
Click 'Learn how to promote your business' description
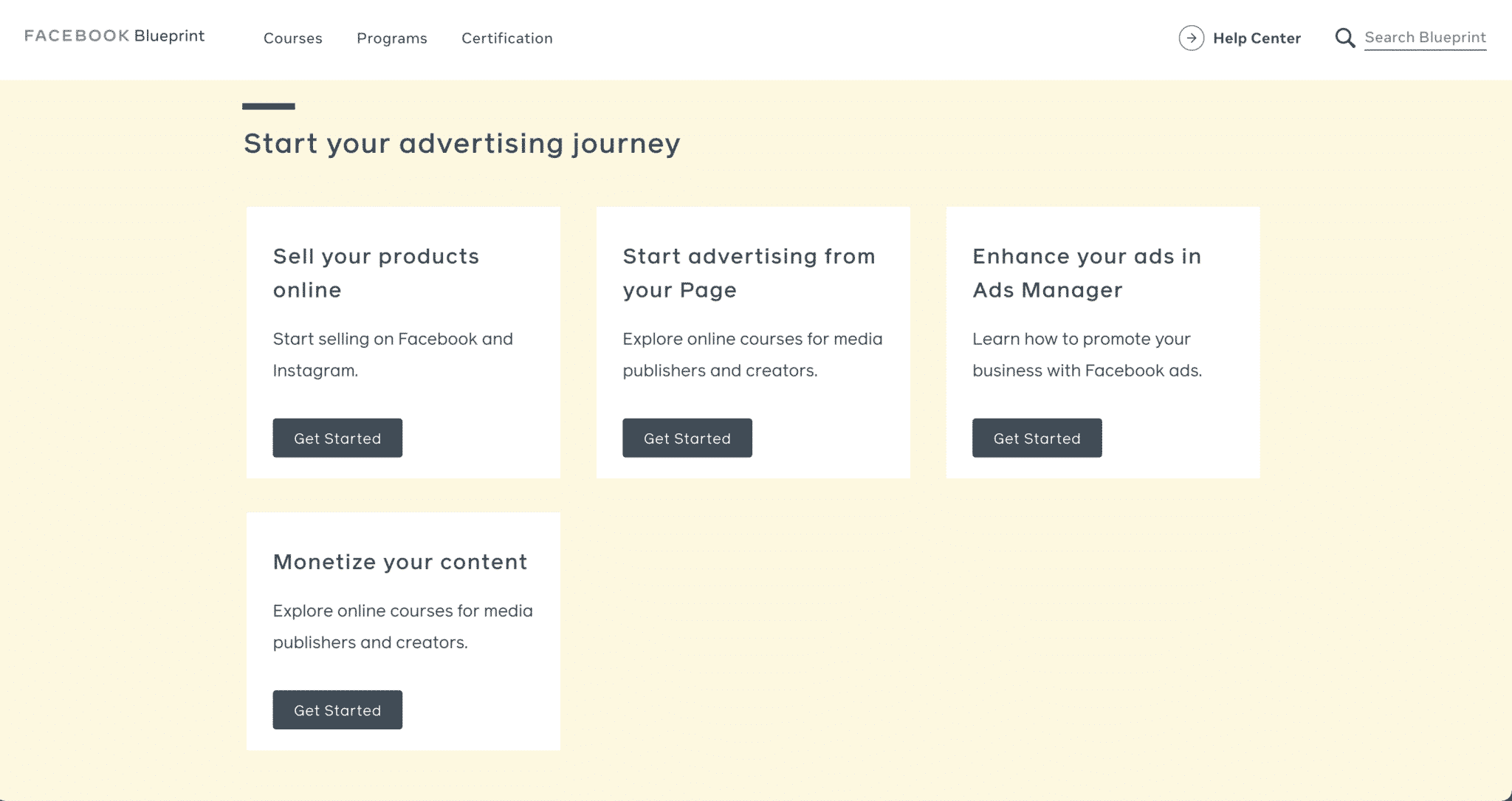pos(1087,354)
